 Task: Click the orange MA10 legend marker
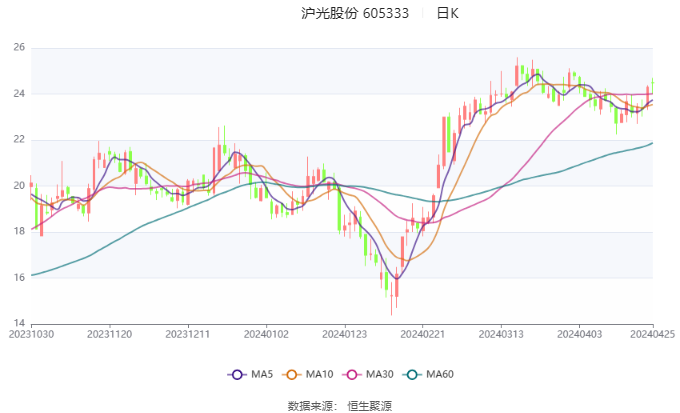click(x=294, y=374)
